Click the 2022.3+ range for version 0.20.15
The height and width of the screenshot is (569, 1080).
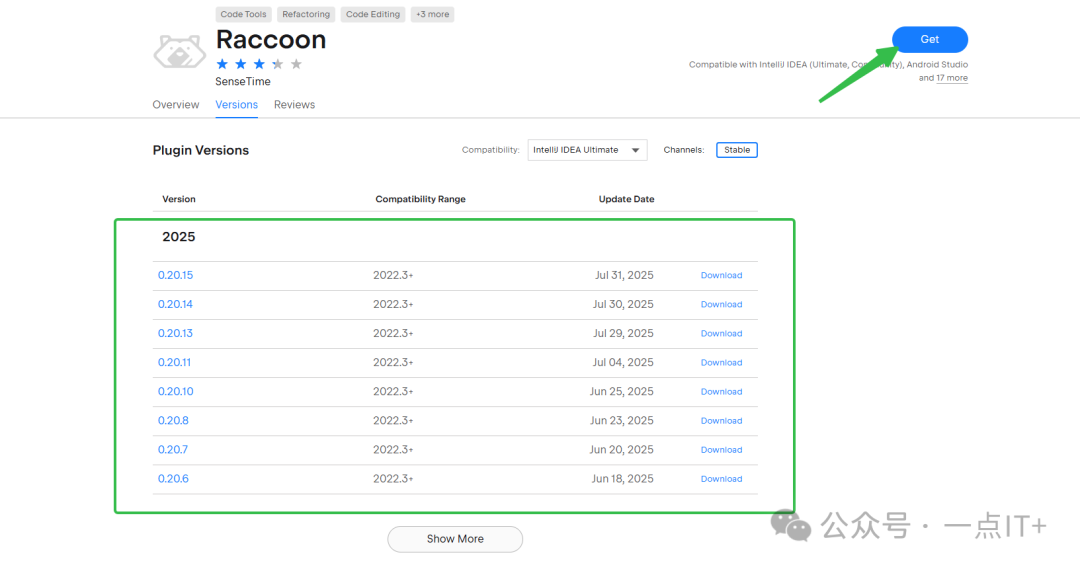pos(393,275)
